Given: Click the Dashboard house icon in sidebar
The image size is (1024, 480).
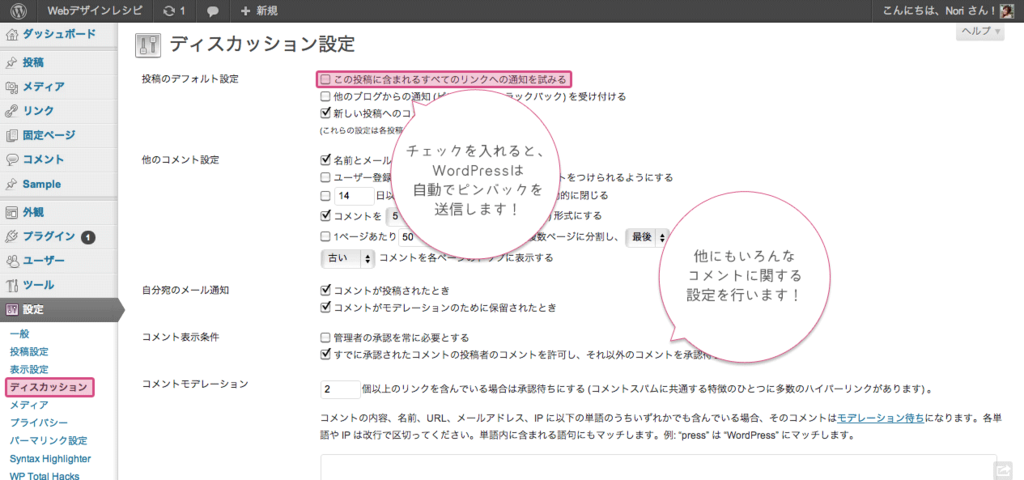Looking at the screenshot, I should [x=12, y=35].
